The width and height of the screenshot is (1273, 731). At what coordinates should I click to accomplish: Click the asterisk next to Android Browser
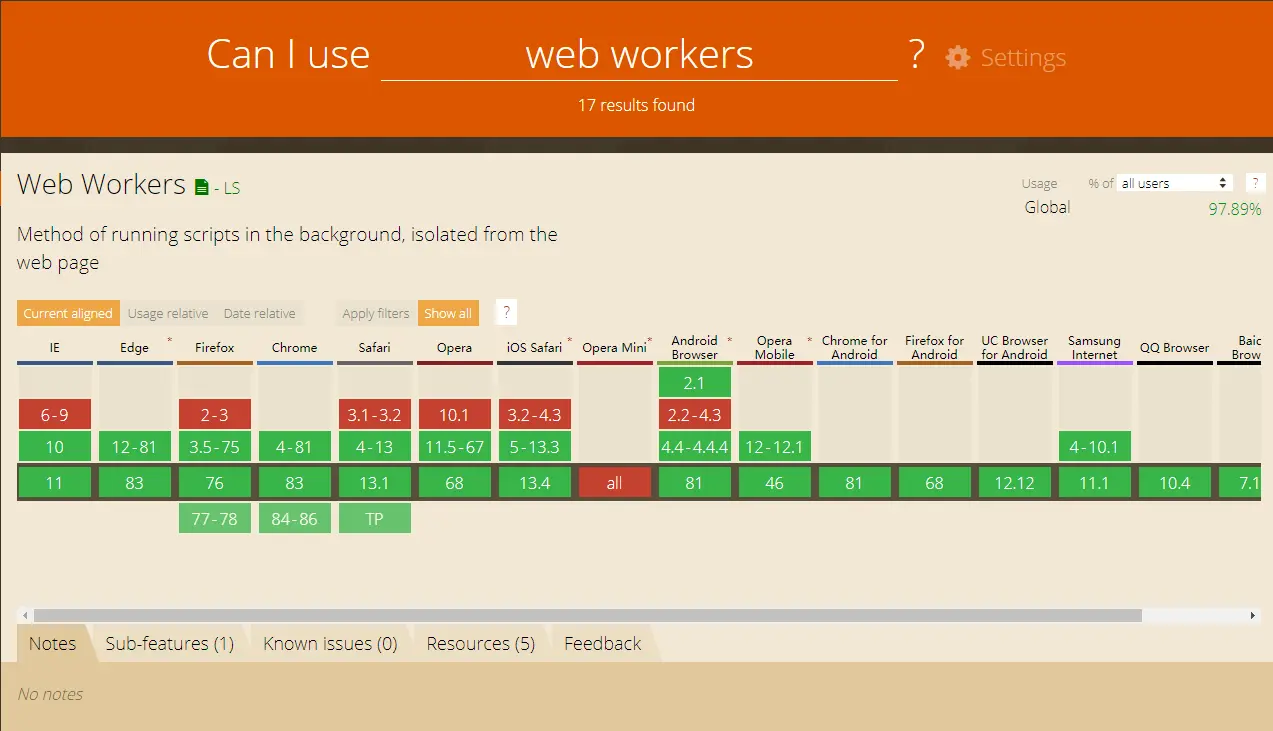729,341
